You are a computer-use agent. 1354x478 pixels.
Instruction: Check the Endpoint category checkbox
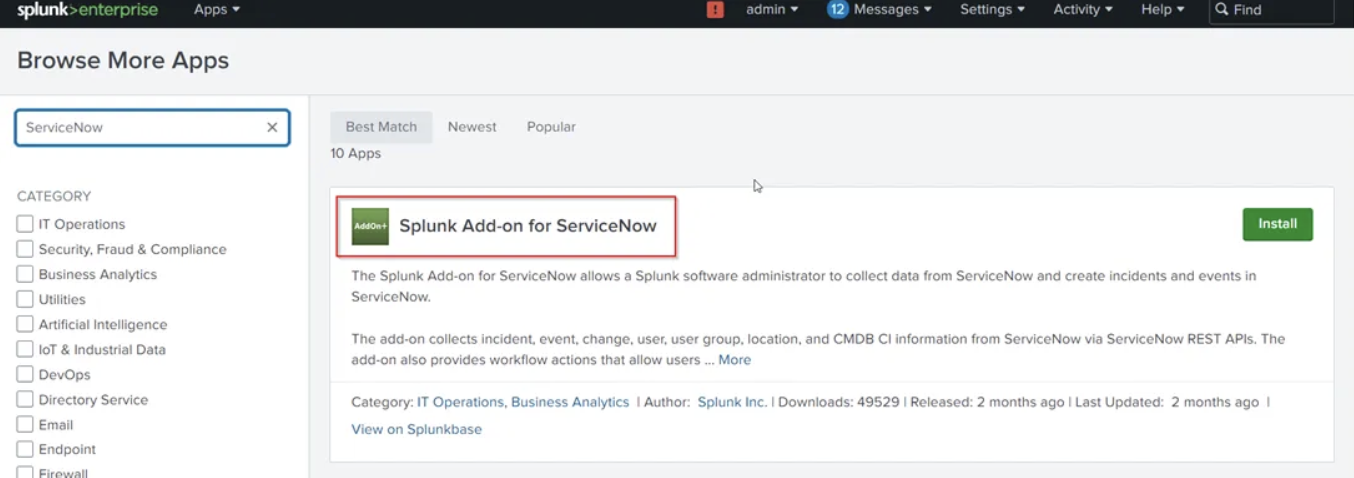pos(25,449)
